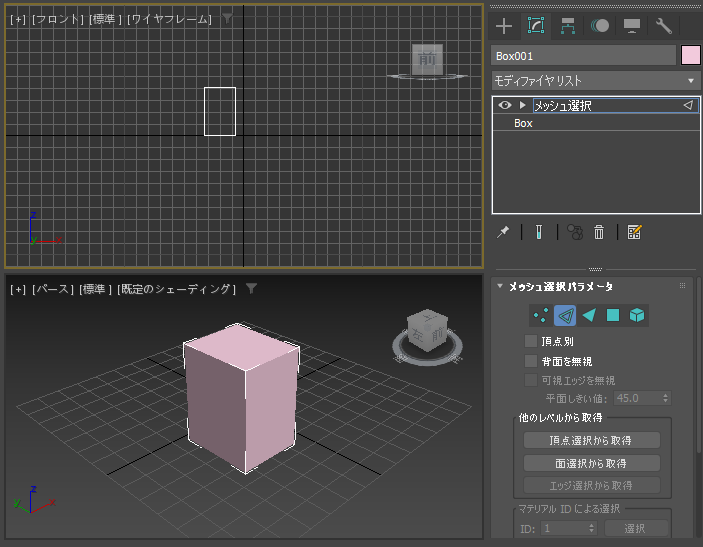The height and width of the screenshot is (547, 703).
Task: Select Edge sub-object level icon
Action: point(565,315)
